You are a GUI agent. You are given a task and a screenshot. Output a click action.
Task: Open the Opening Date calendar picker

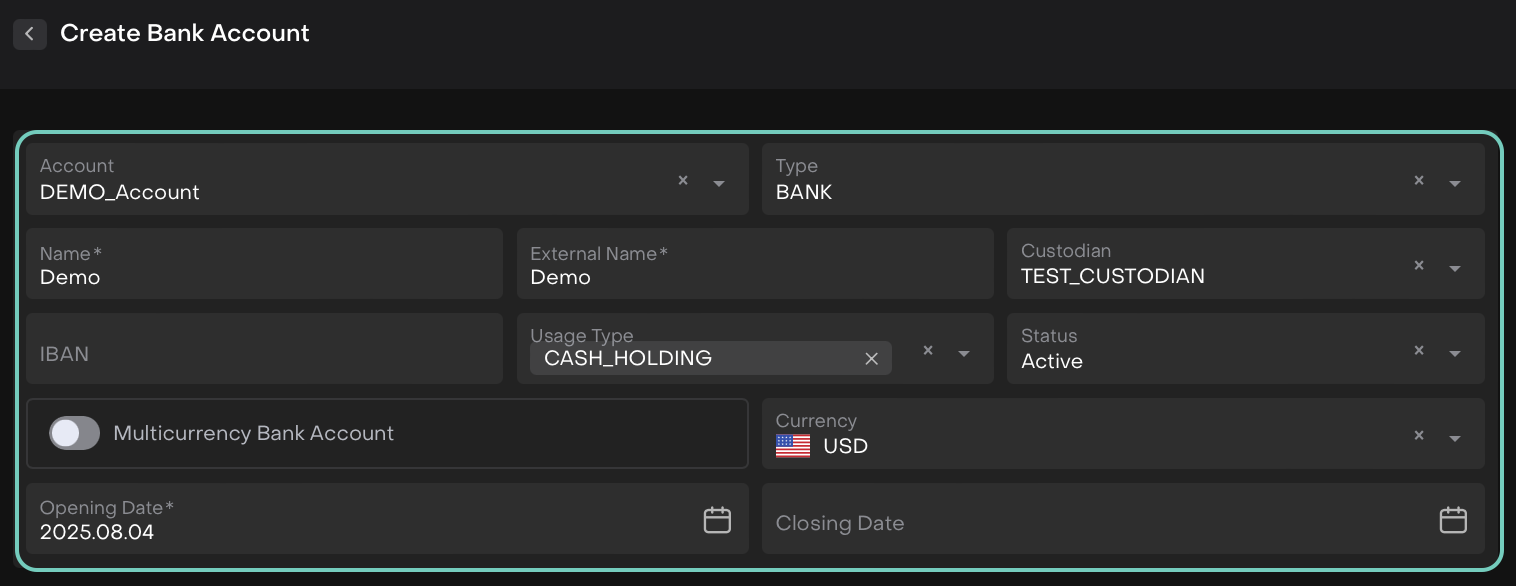tap(717, 520)
